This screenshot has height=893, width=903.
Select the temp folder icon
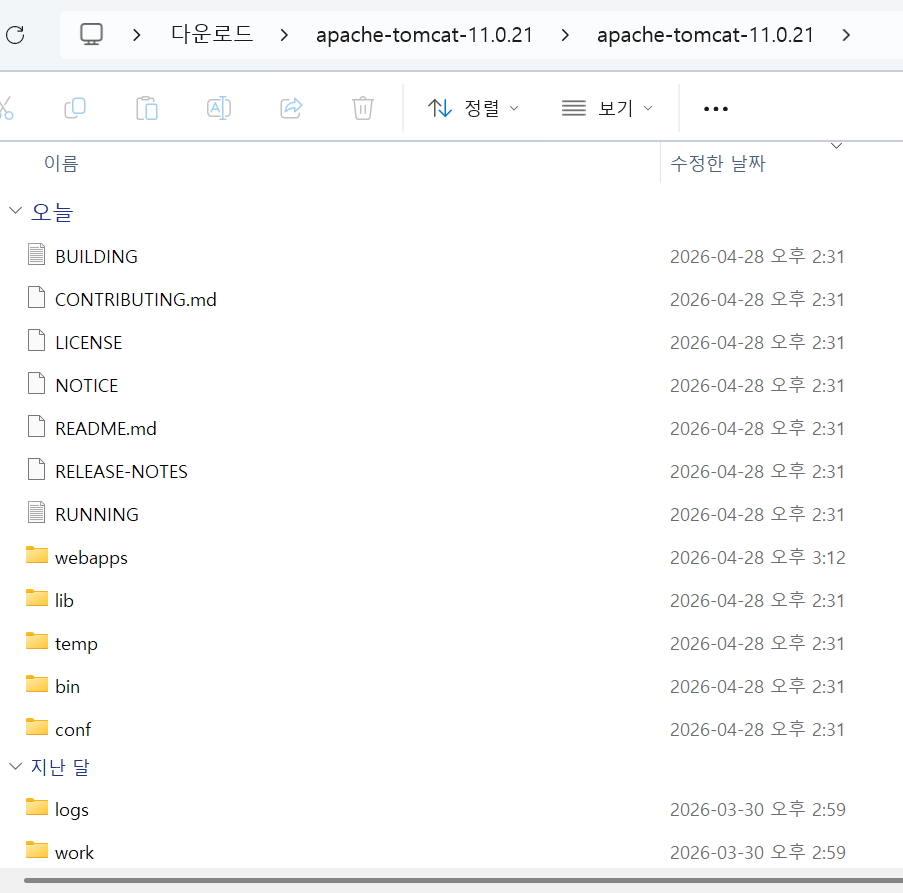point(37,641)
